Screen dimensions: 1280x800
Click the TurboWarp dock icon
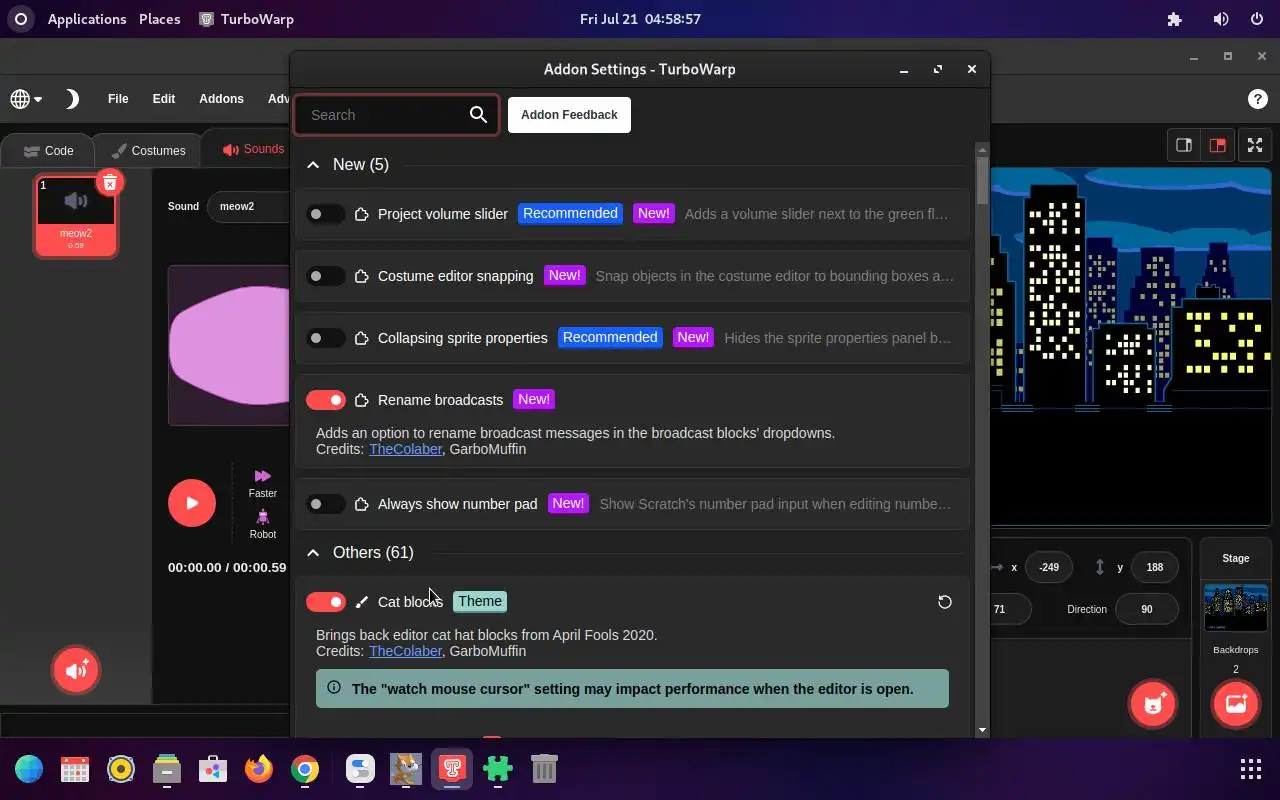(452, 769)
